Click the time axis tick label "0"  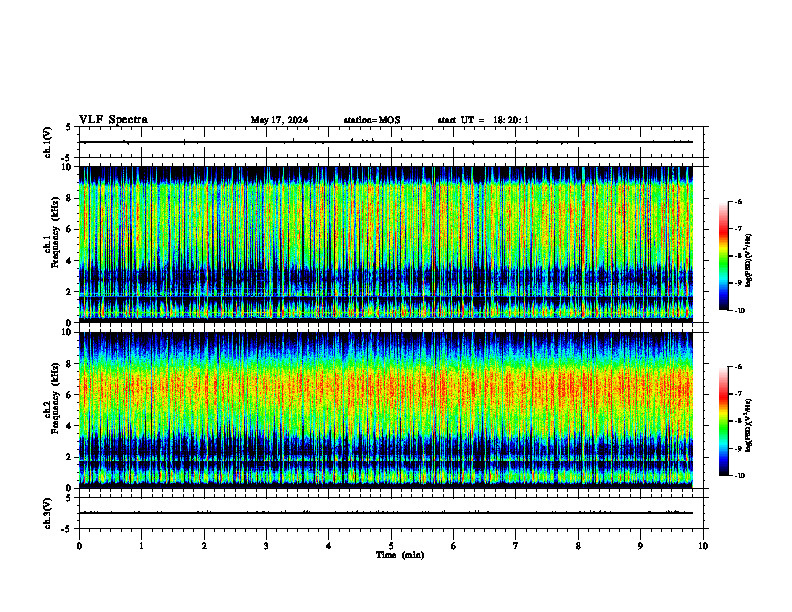(x=79, y=546)
